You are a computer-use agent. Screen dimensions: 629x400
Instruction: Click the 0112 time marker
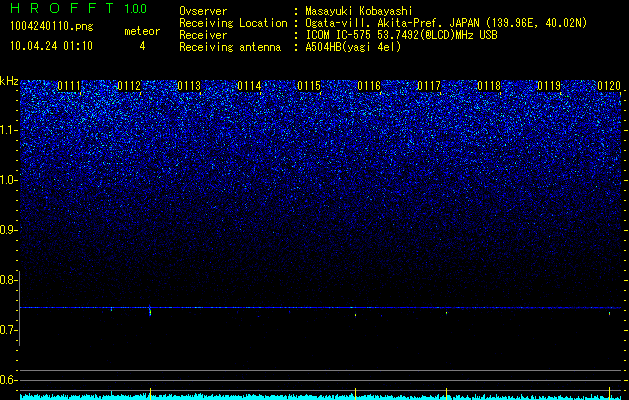pos(129,86)
